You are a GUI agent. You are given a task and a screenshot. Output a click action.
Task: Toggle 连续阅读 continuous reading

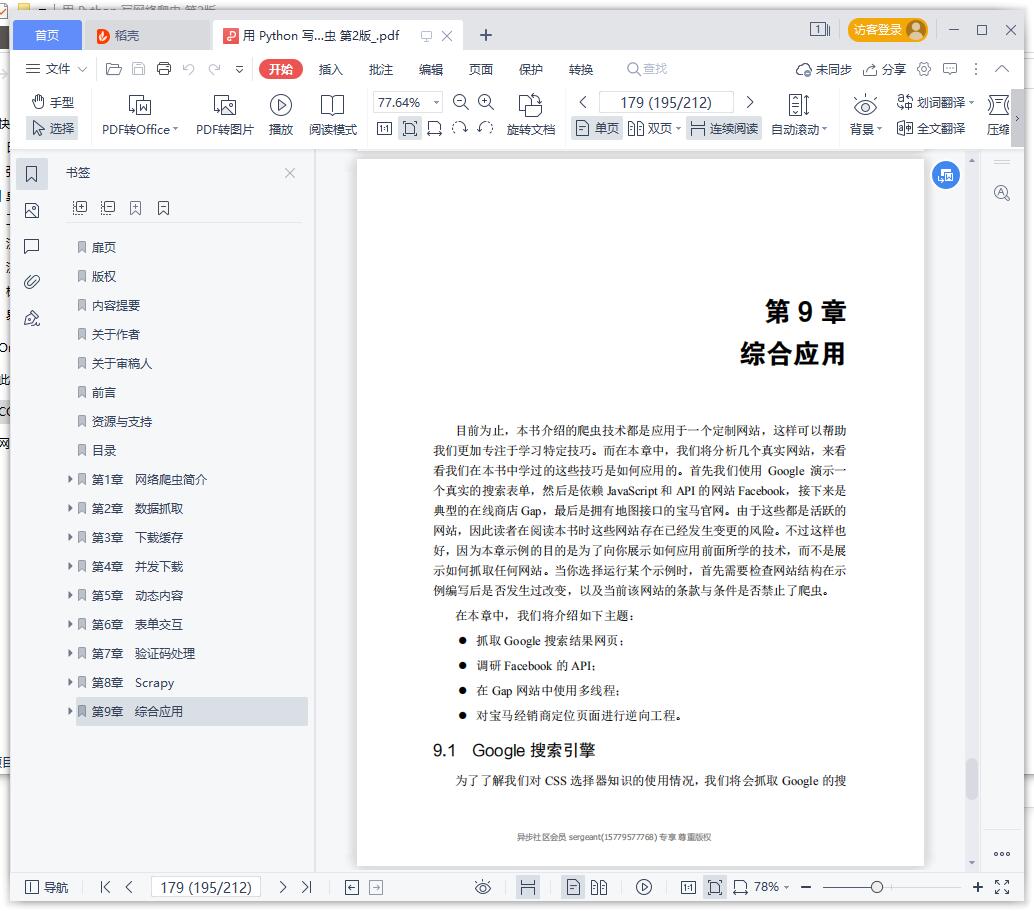coord(723,129)
